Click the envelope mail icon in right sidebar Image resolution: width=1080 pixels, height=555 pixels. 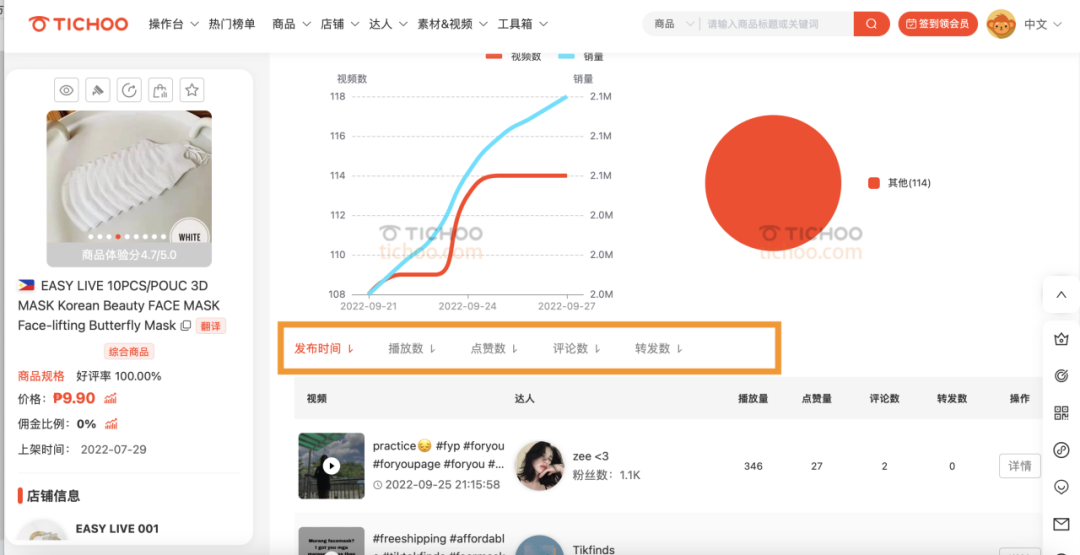pyautogui.click(x=1061, y=525)
